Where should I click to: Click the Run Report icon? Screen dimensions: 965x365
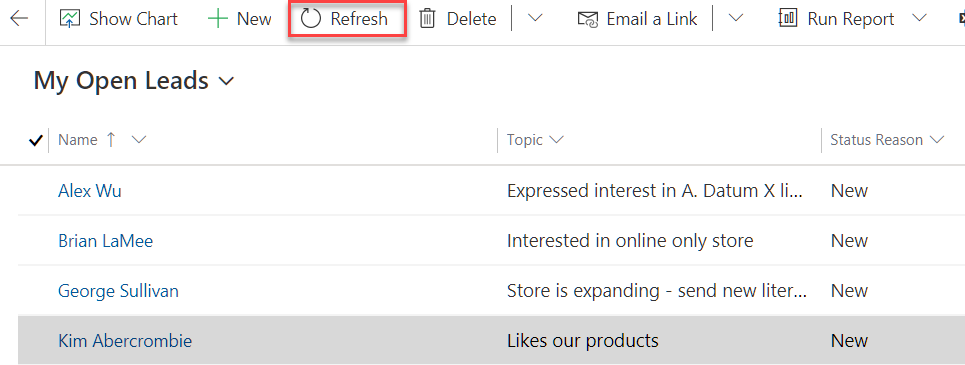pyautogui.click(x=788, y=19)
